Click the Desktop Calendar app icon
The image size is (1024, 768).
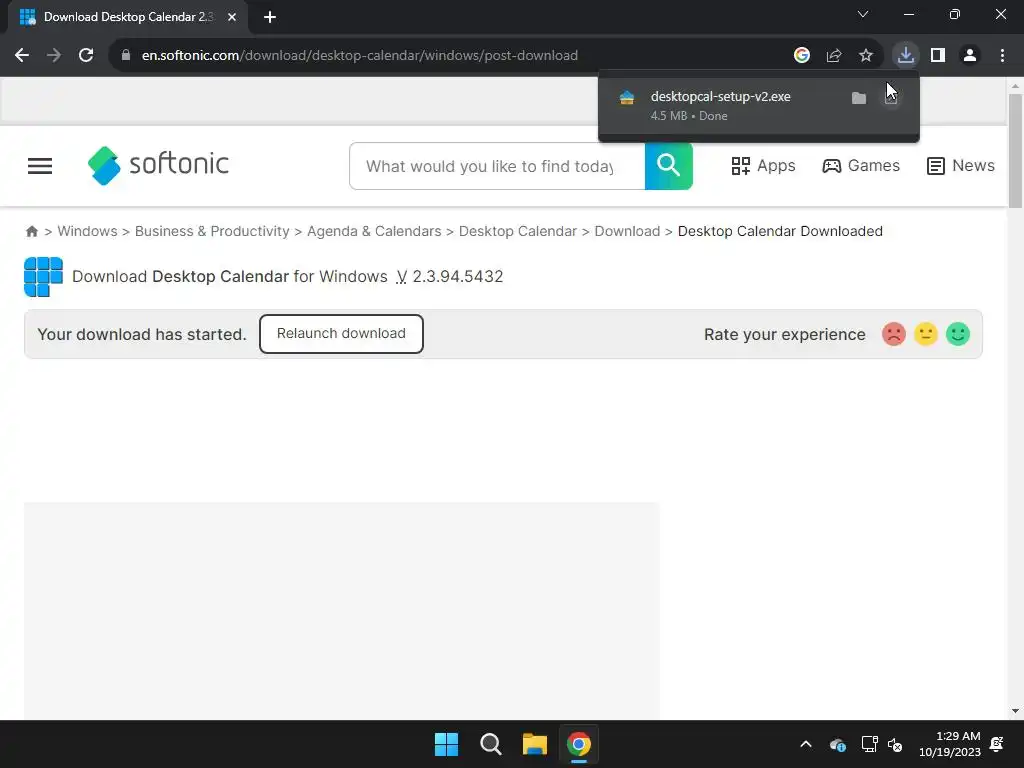click(43, 277)
